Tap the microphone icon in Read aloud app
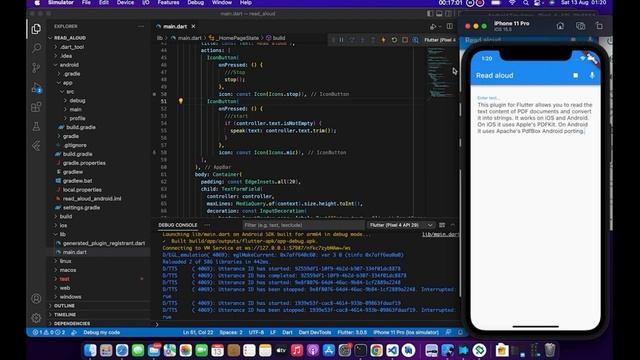Viewport: 640px width, 360px height. pos(592,76)
